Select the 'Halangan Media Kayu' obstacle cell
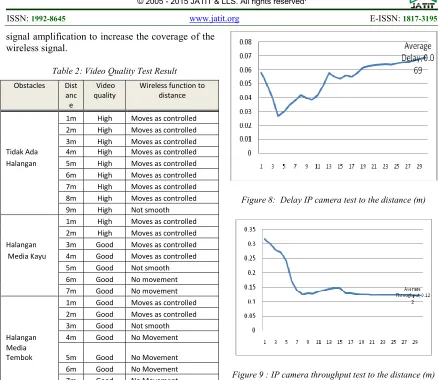 (29, 255)
